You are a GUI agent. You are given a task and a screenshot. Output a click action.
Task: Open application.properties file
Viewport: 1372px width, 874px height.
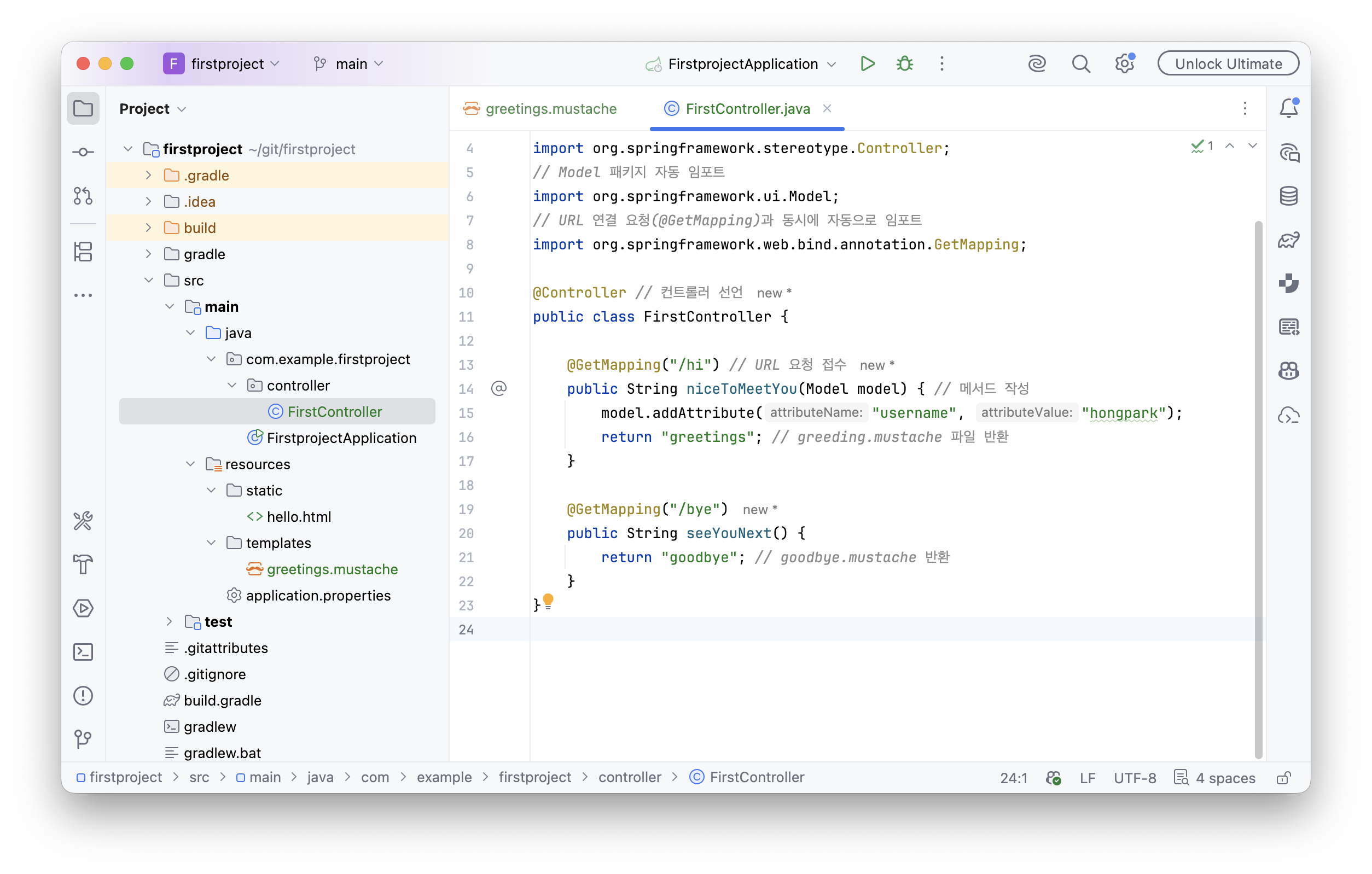(x=318, y=596)
